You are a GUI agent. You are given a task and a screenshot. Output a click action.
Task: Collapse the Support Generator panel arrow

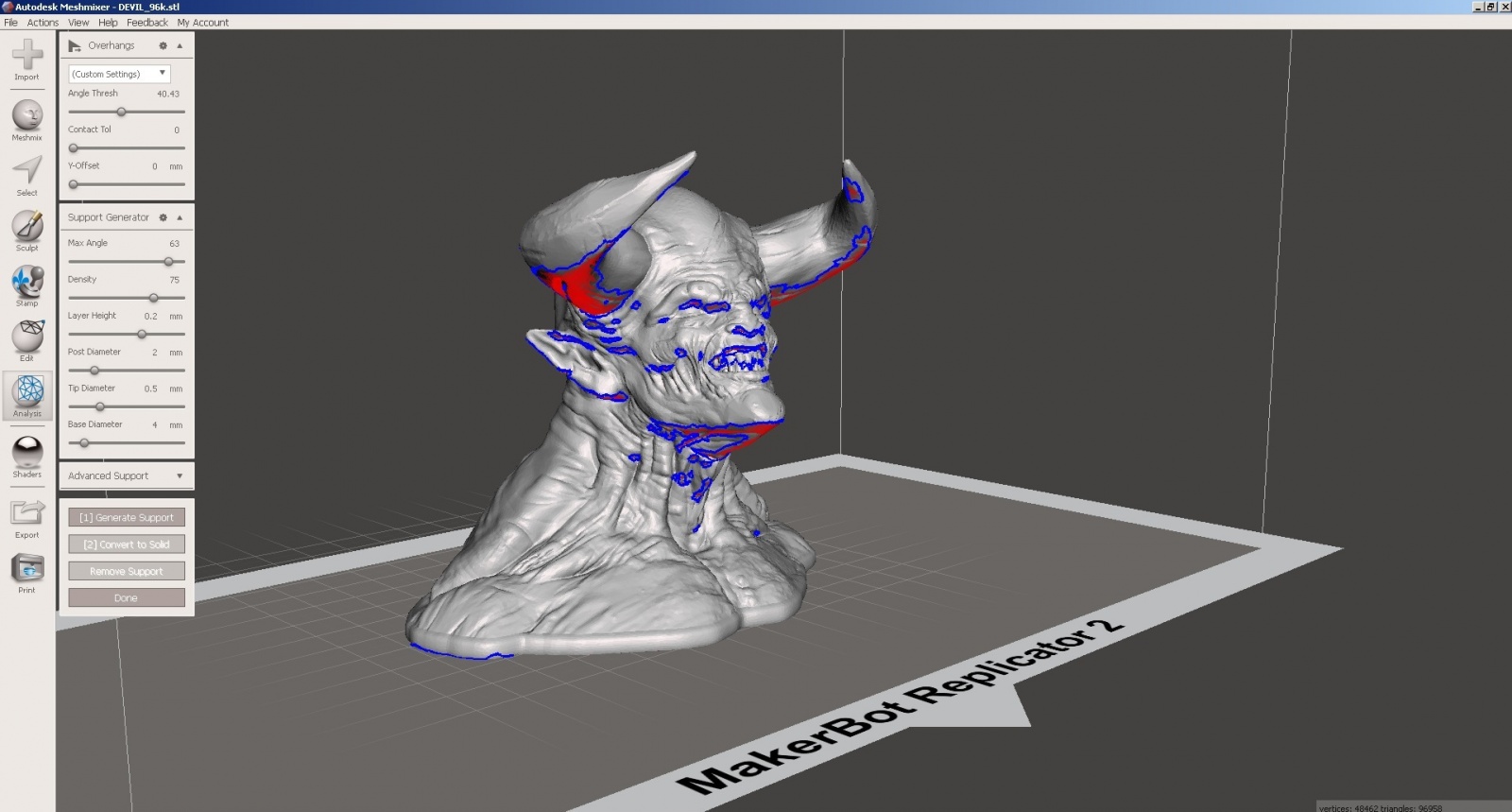click(180, 217)
